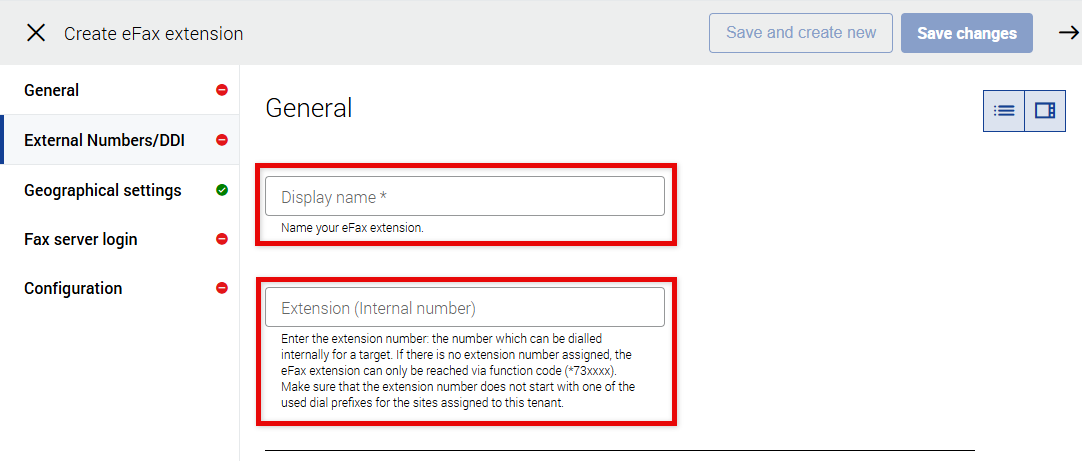The image size is (1082, 461).
Task: Open the General sidebar tab
Action: click(52, 90)
